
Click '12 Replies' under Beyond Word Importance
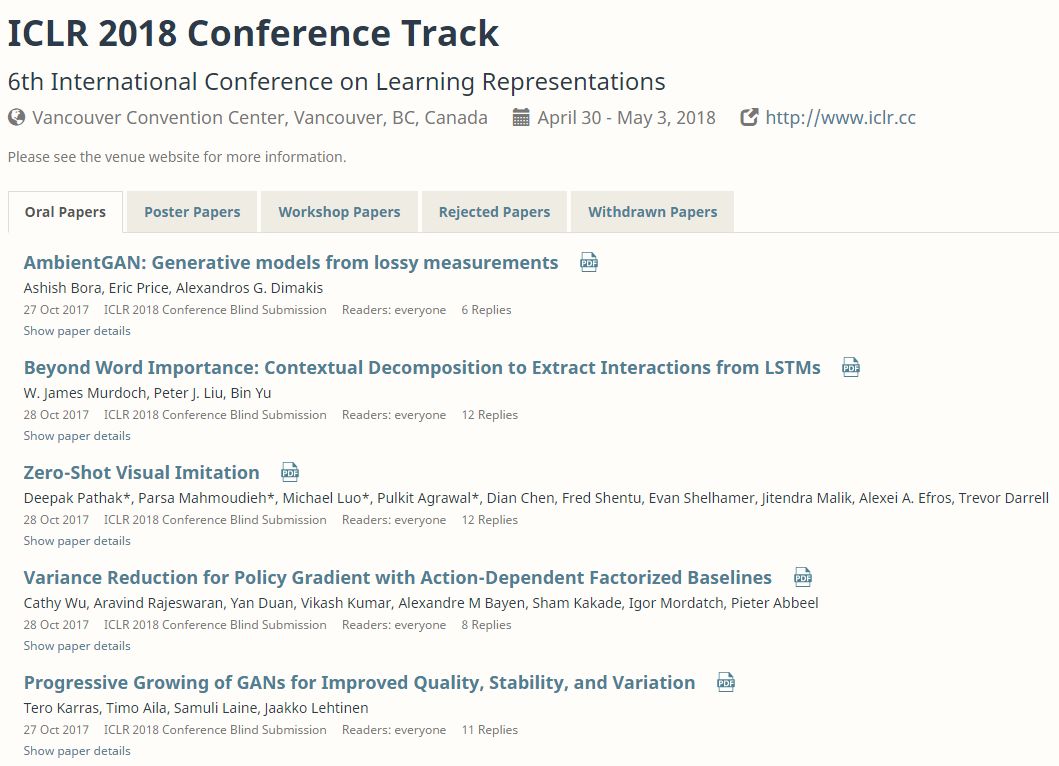point(490,415)
